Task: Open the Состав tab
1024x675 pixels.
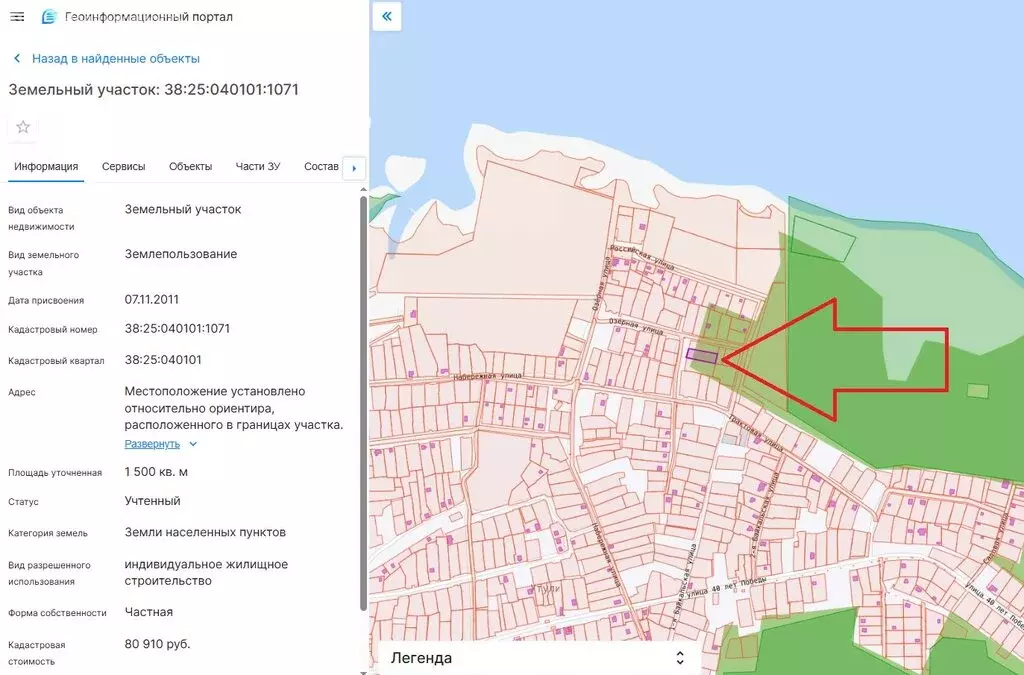Action: (321, 166)
